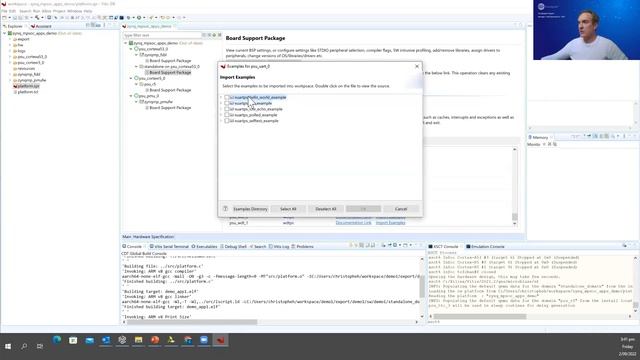This screenshot has height=360, width=640.
Task: Open the File menu
Action: [4, 11]
